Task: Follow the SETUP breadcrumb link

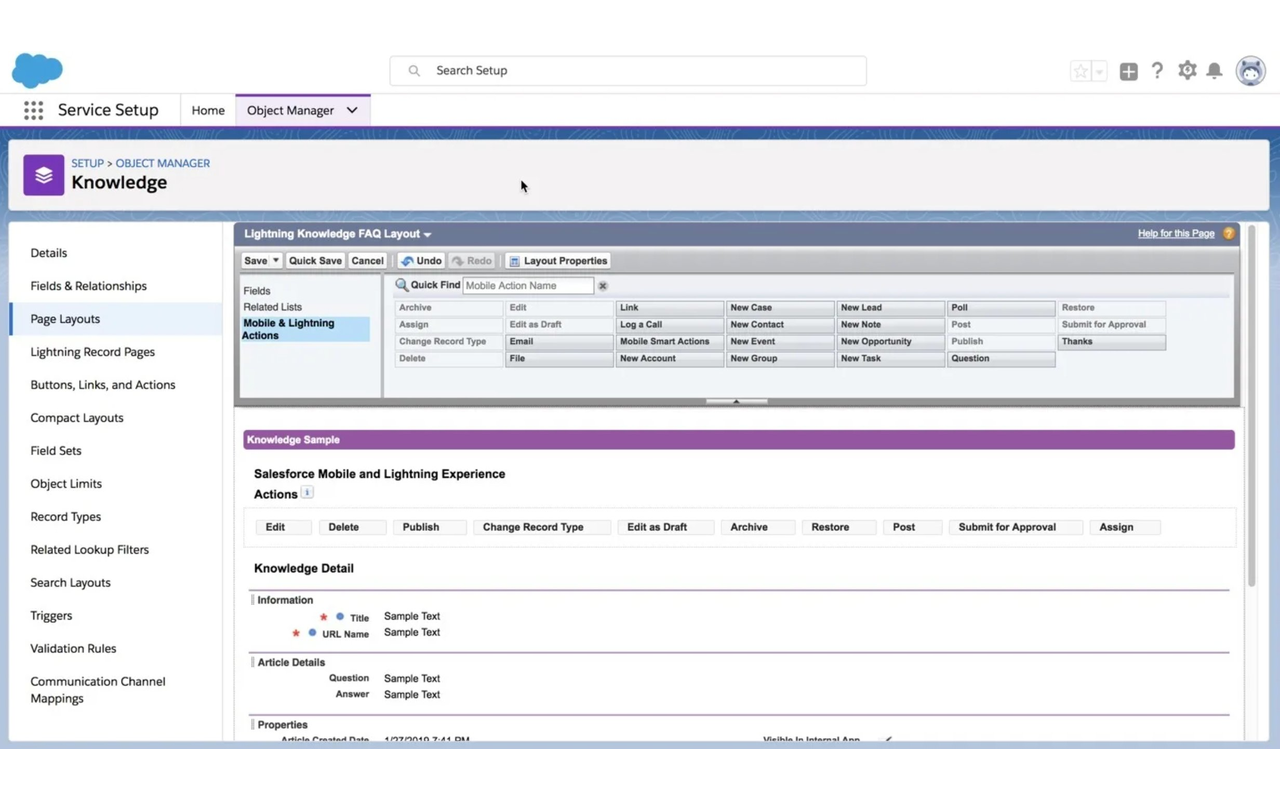Action: (87, 163)
